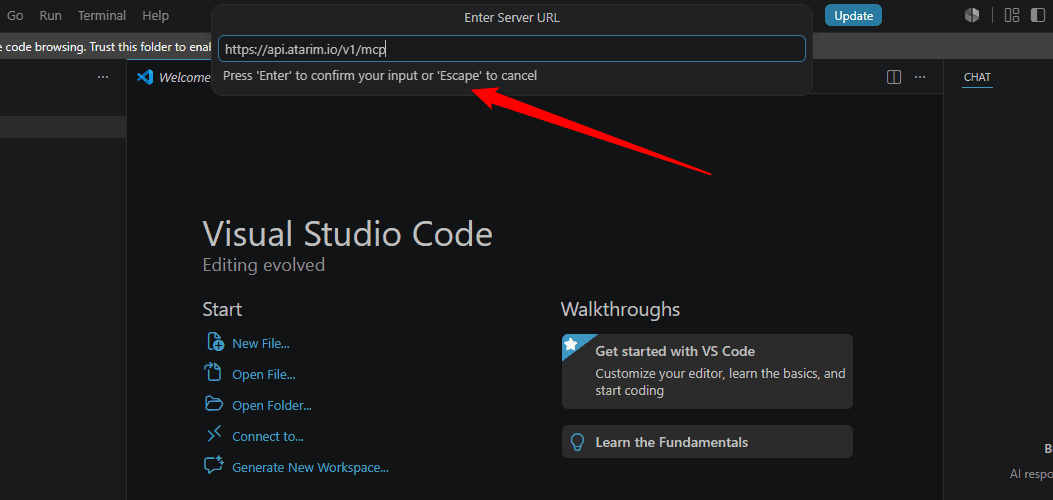Click the Connect to... link
This screenshot has width=1053, height=500.
[268, 436]
